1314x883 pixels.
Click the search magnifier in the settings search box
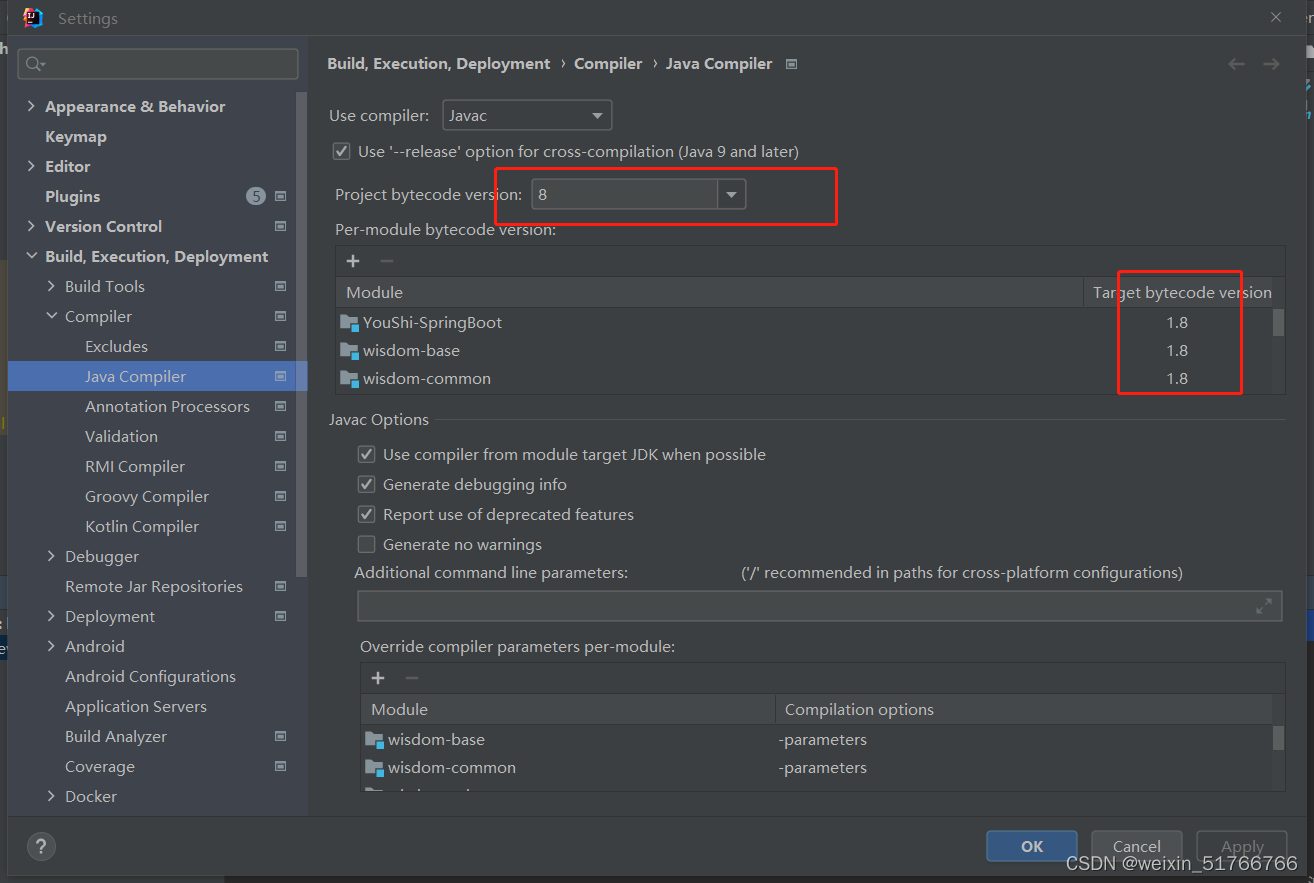[33, 63]
